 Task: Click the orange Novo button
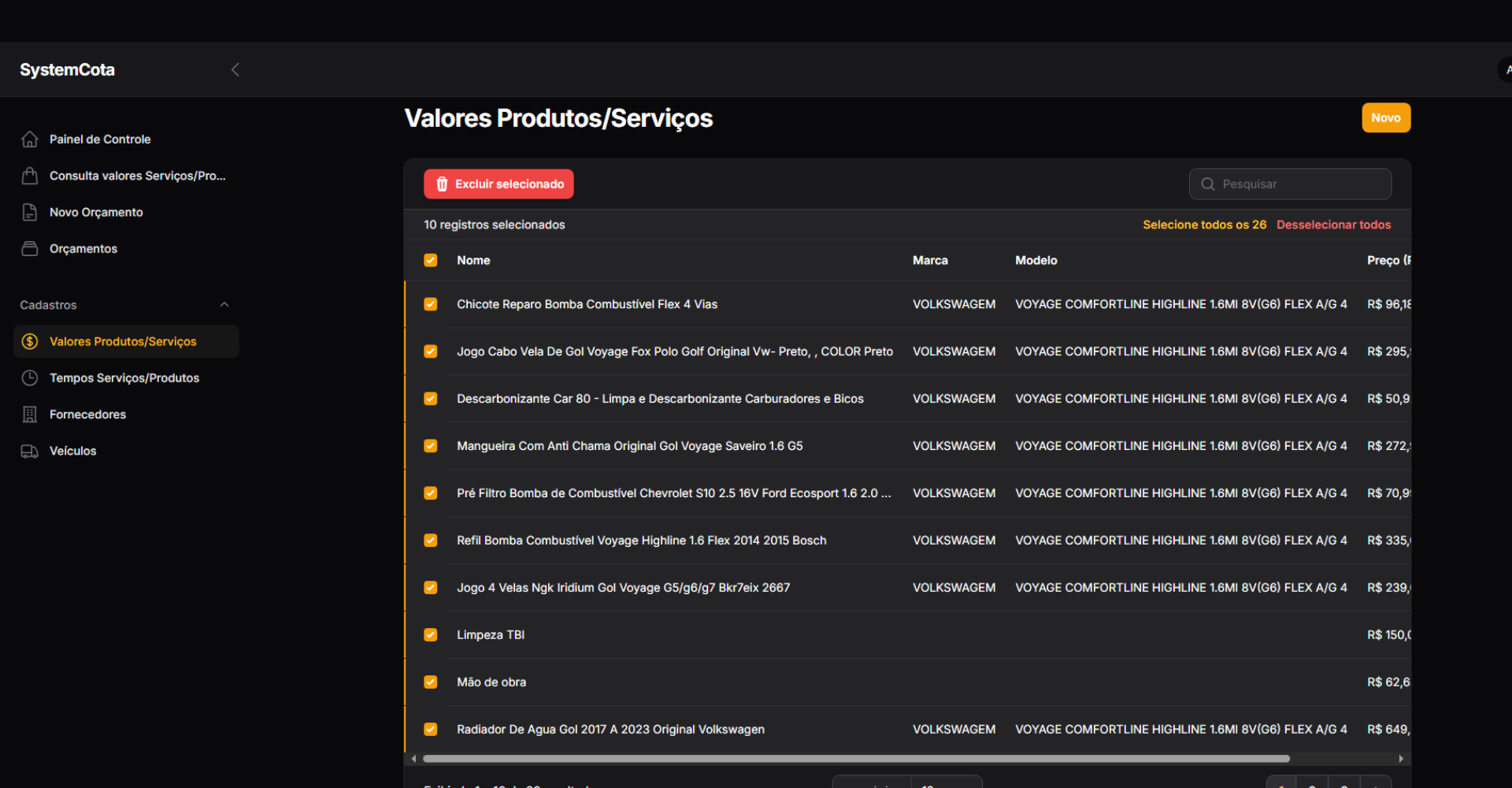1386,118
